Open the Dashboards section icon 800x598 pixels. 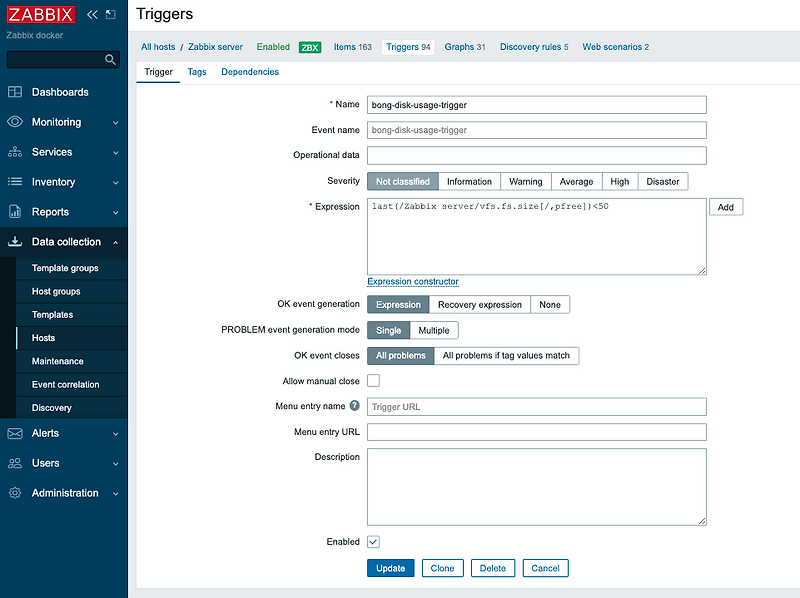tap(15, 91)
